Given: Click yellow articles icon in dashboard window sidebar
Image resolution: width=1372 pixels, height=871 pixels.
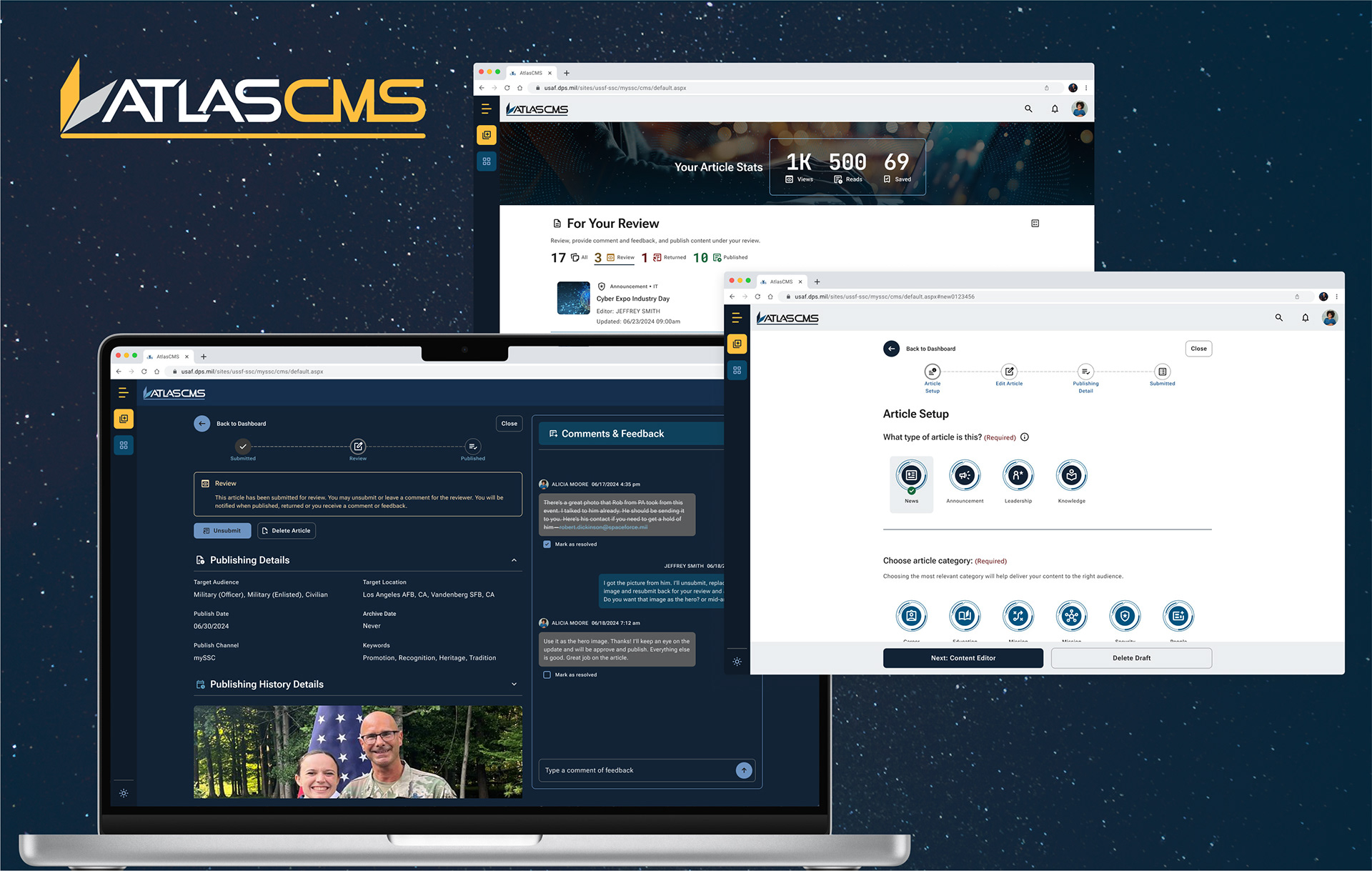Looking at the screenshot, I should pyautogui.click(x=487, y=135).
